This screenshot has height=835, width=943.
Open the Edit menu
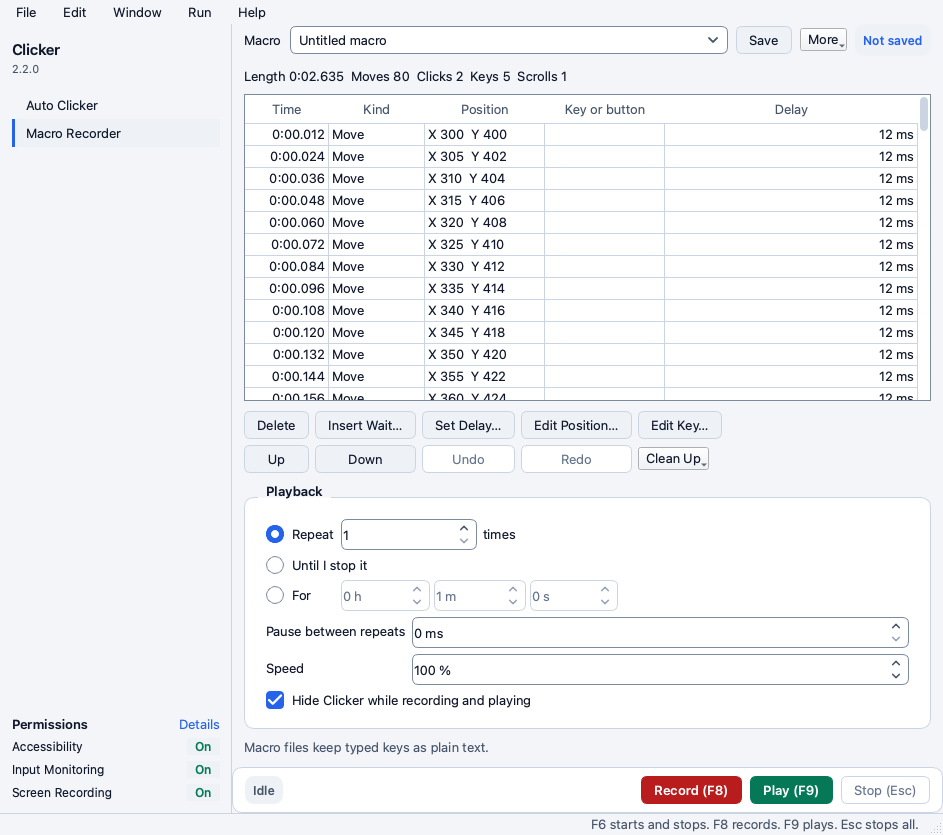75,13
